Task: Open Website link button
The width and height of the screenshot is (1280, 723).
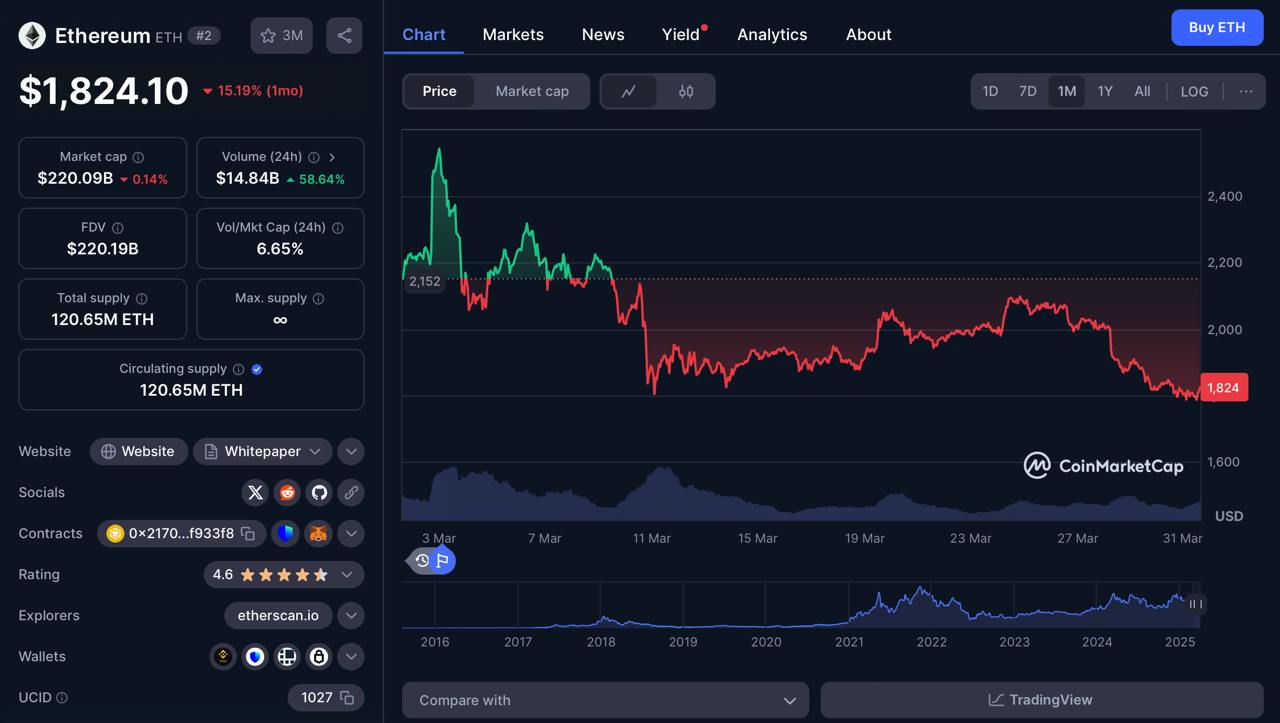Action: coord(138,452)
